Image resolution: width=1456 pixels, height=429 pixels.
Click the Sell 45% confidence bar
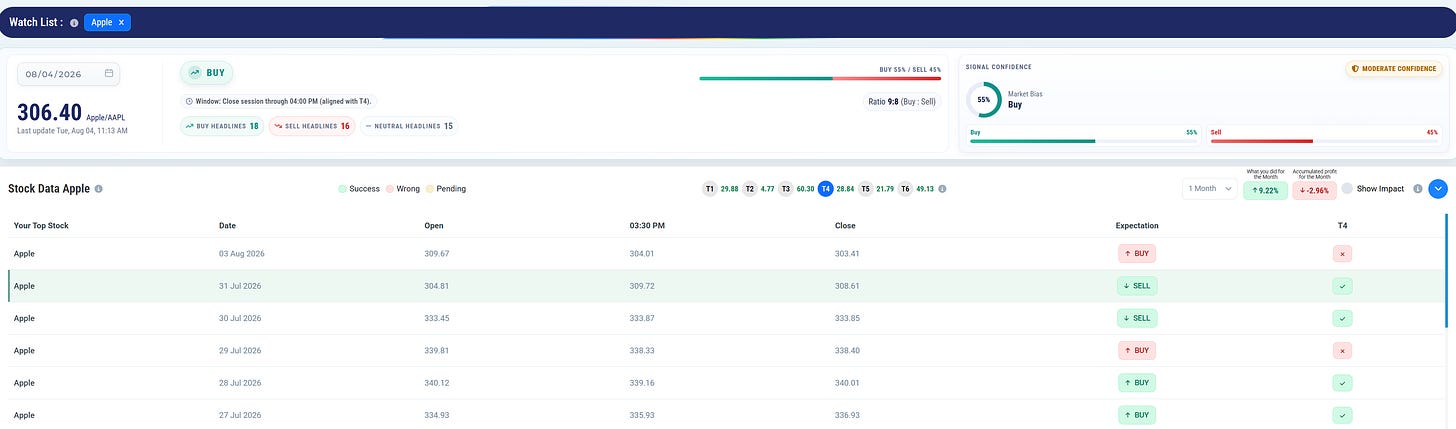click(1324, 141)
